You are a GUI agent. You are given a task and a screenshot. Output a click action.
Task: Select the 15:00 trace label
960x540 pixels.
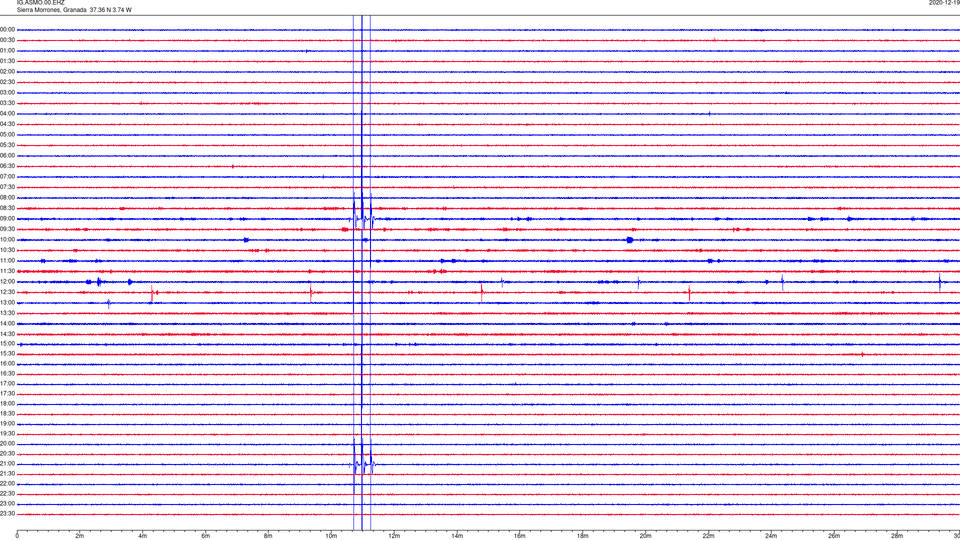tap(7, 344)
